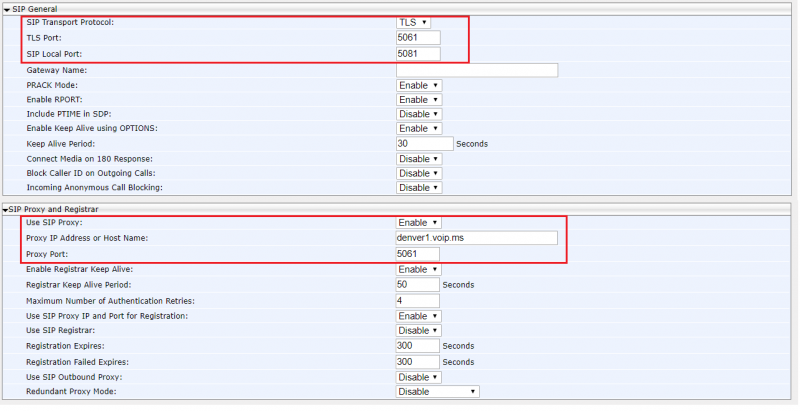Screen dimensions: 800x411
Task: Click the 'Keep Alive Period:' label
Action: 61,144
